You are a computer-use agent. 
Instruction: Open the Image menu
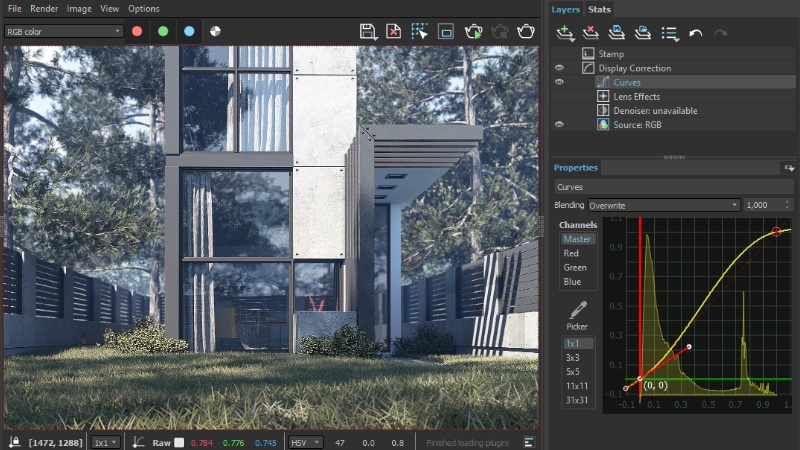(x=79, y=9)
